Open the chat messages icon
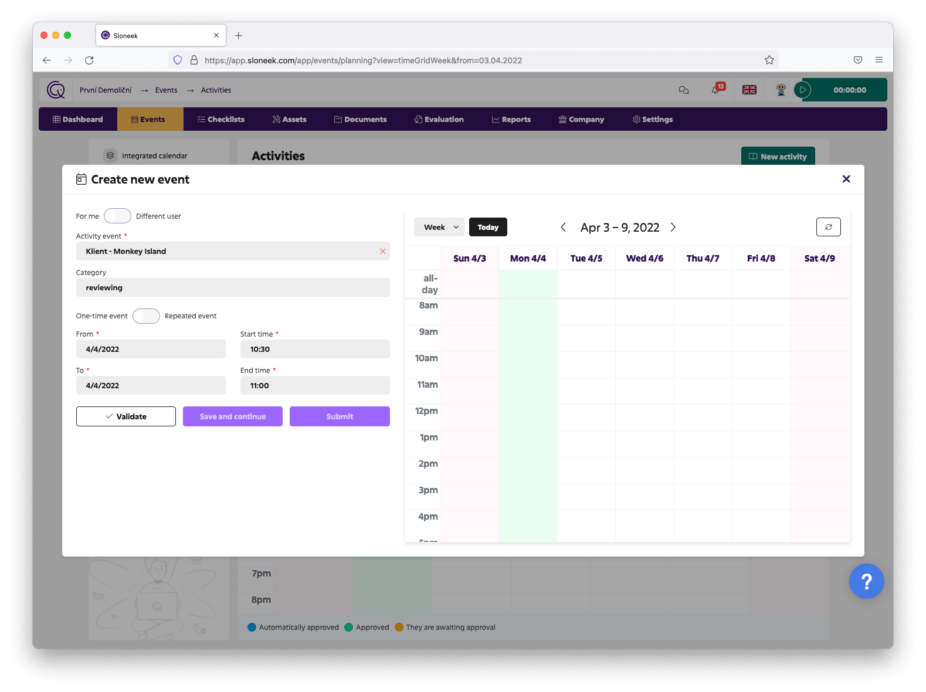Viewport: 926px width, 692px height. click(x=683, y=90)
